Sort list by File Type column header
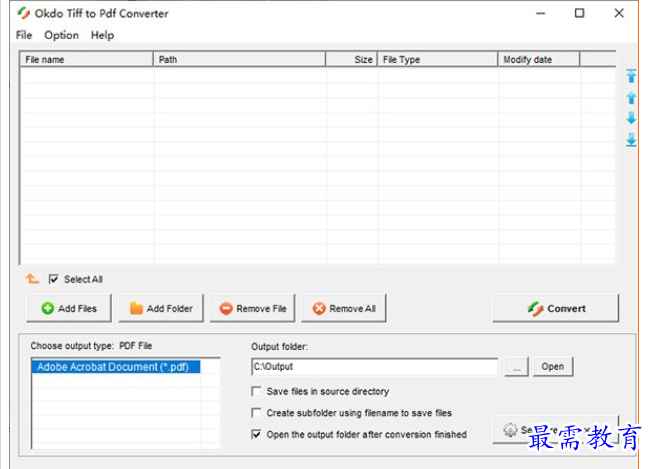Image resolution: width=650 pixels, height=469 pixels. (x=437, y=59)
